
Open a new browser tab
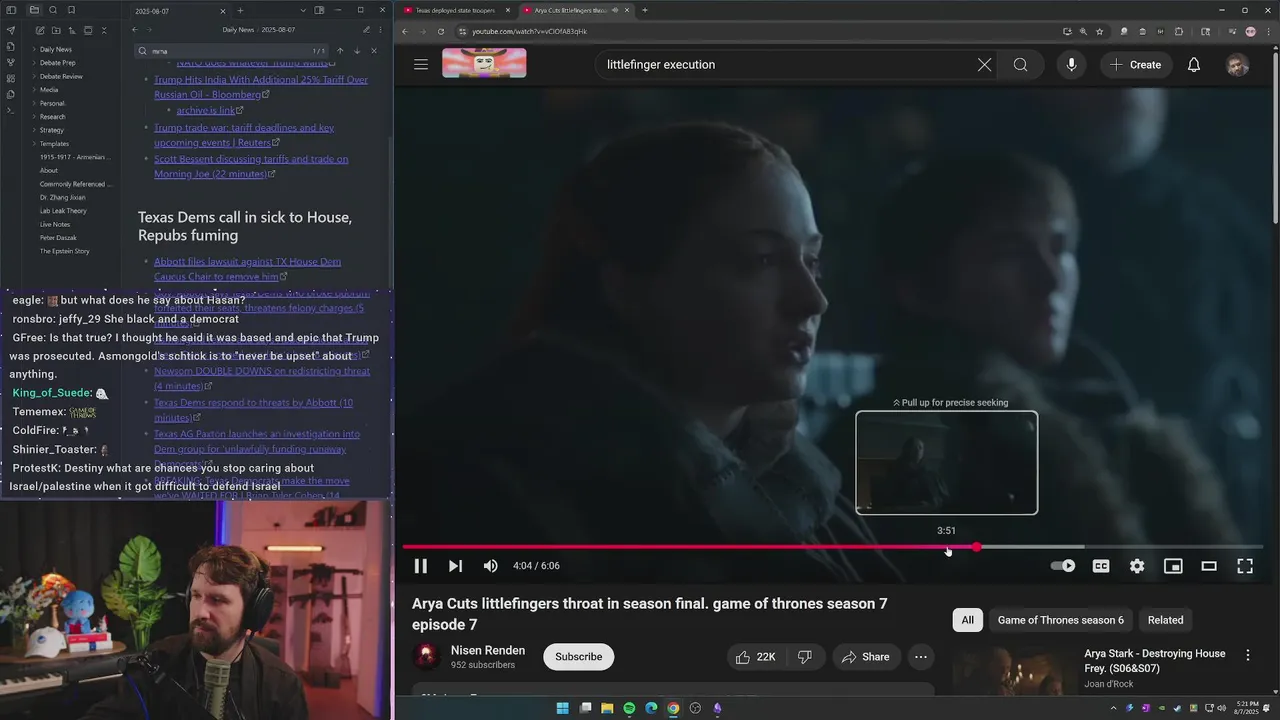(x=644, y=10)
